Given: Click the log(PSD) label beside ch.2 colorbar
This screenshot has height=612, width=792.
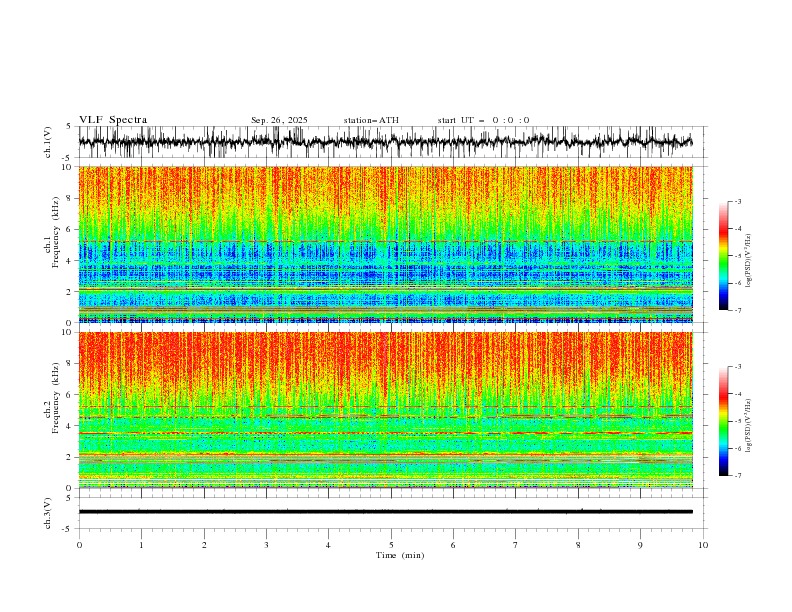Looking at the screenshot, I should [749, 425].
